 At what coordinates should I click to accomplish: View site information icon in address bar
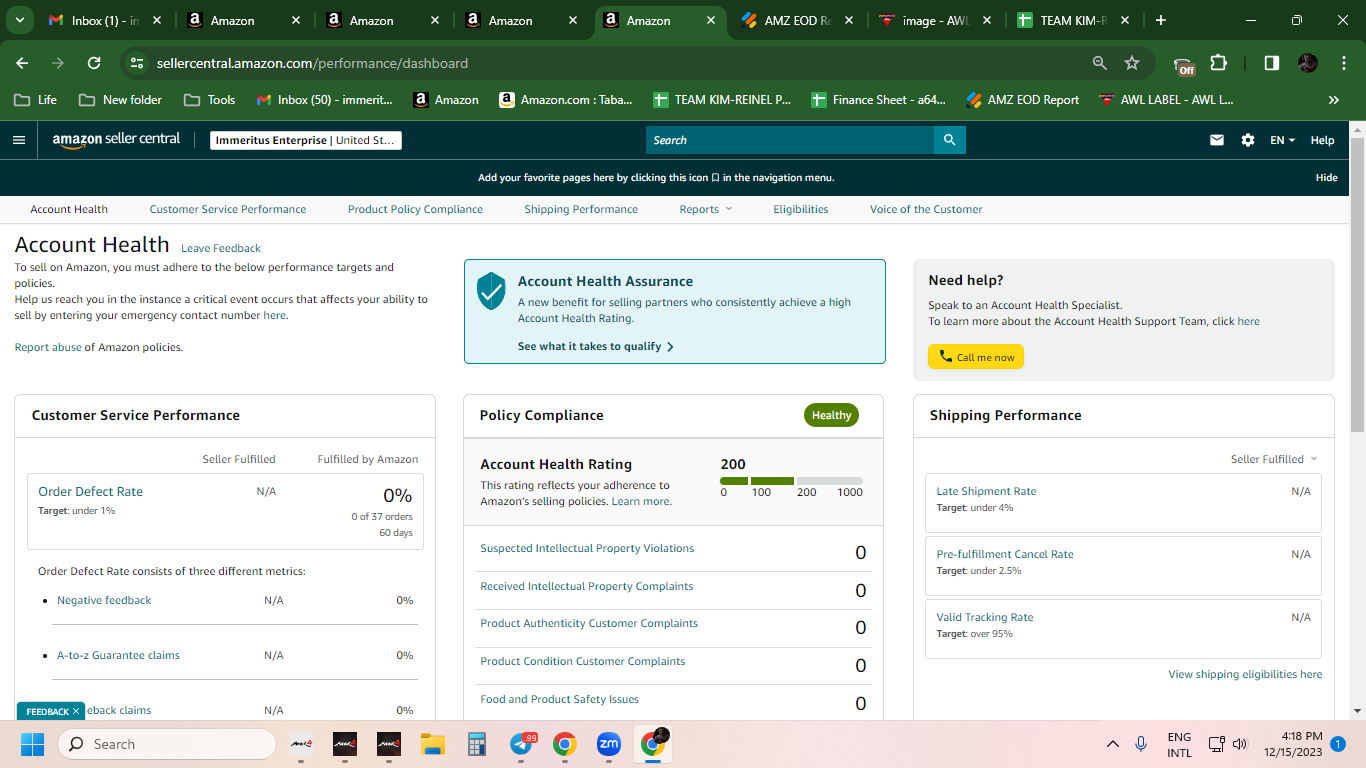pos(138,63)
